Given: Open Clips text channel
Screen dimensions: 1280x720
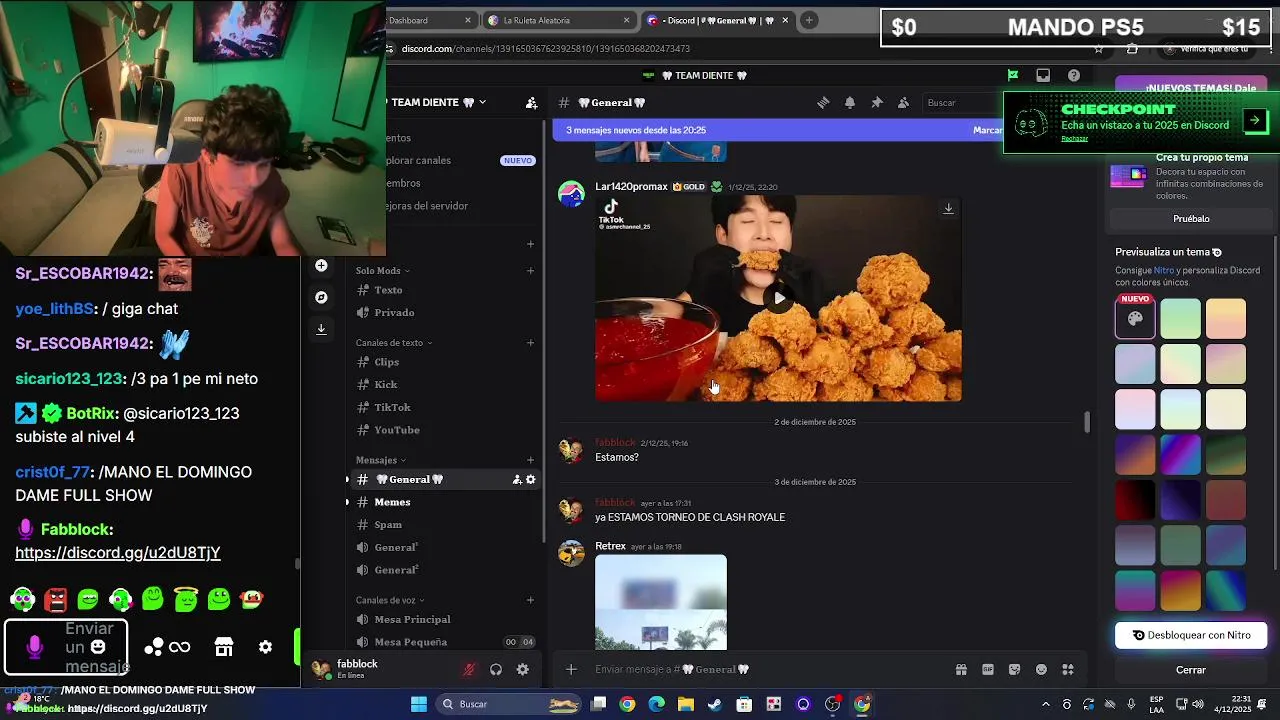Looking at the screenshot, I should (445, 362).
